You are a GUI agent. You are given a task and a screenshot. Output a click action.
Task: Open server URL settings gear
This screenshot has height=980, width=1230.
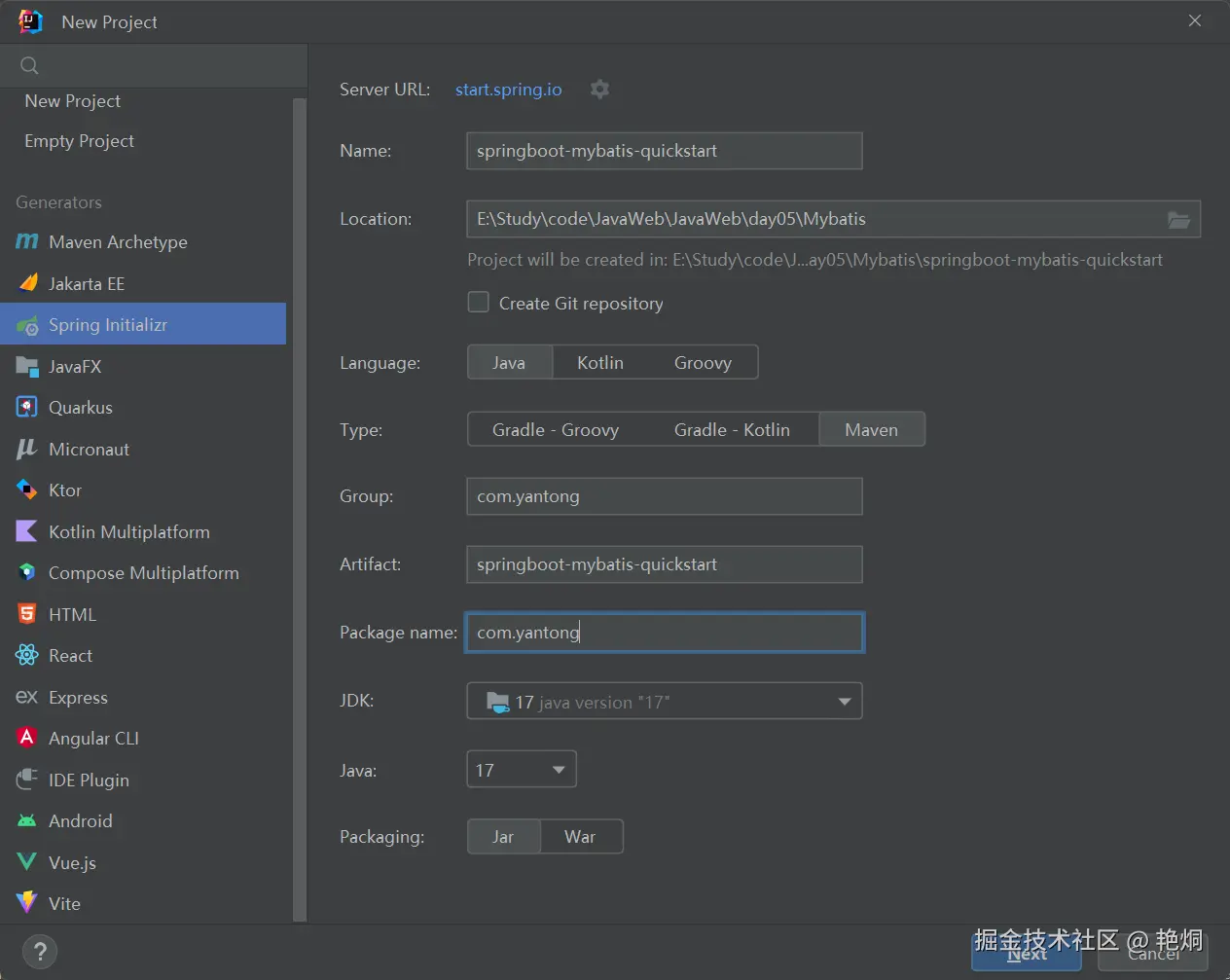click(600, 90)
